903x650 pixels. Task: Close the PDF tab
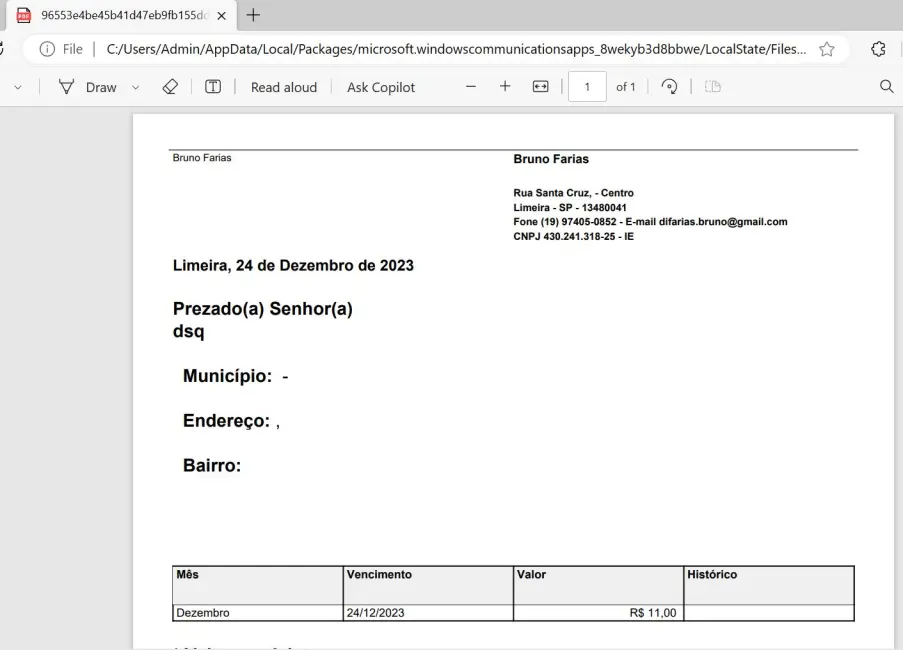(x=221, y=16)
